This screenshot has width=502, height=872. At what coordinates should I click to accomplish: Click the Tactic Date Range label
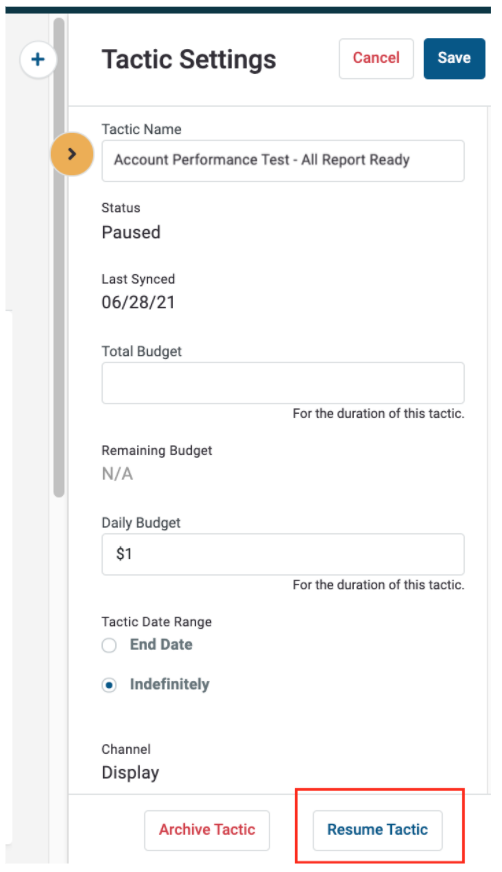pyautogui.click(x=157, y=622)
